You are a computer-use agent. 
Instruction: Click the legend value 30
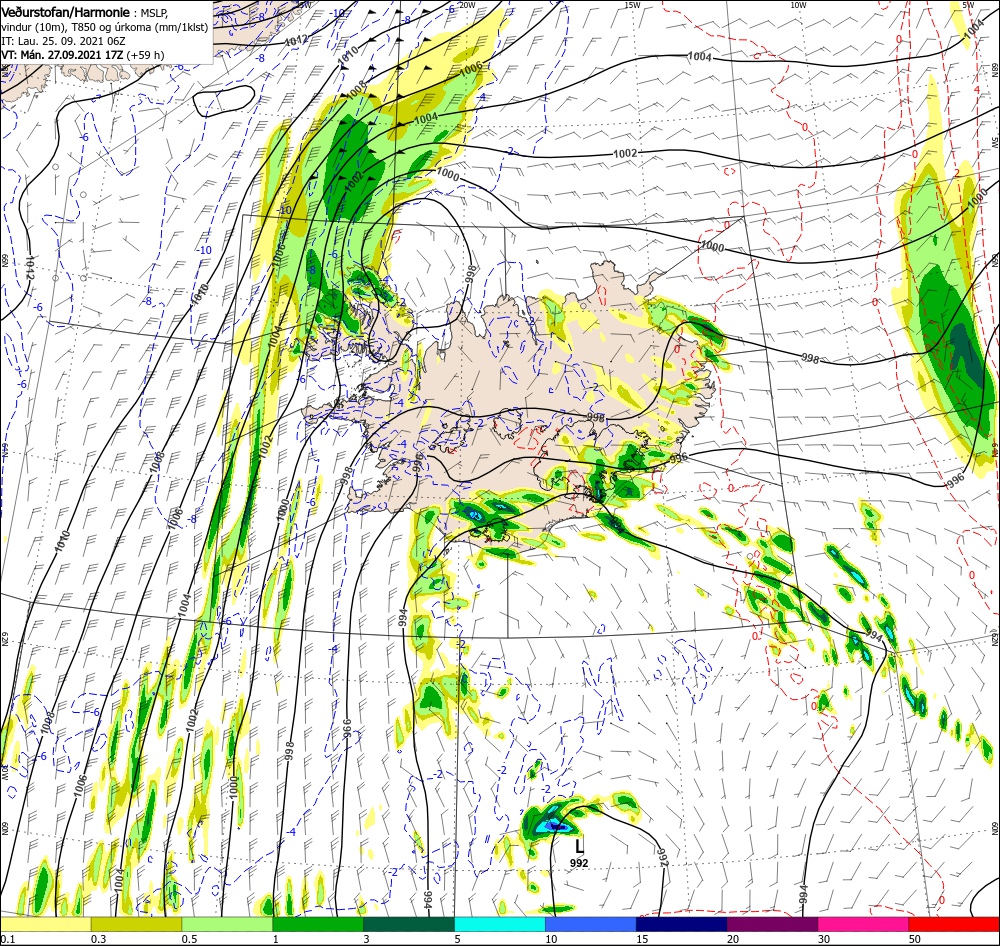[824, 939]
